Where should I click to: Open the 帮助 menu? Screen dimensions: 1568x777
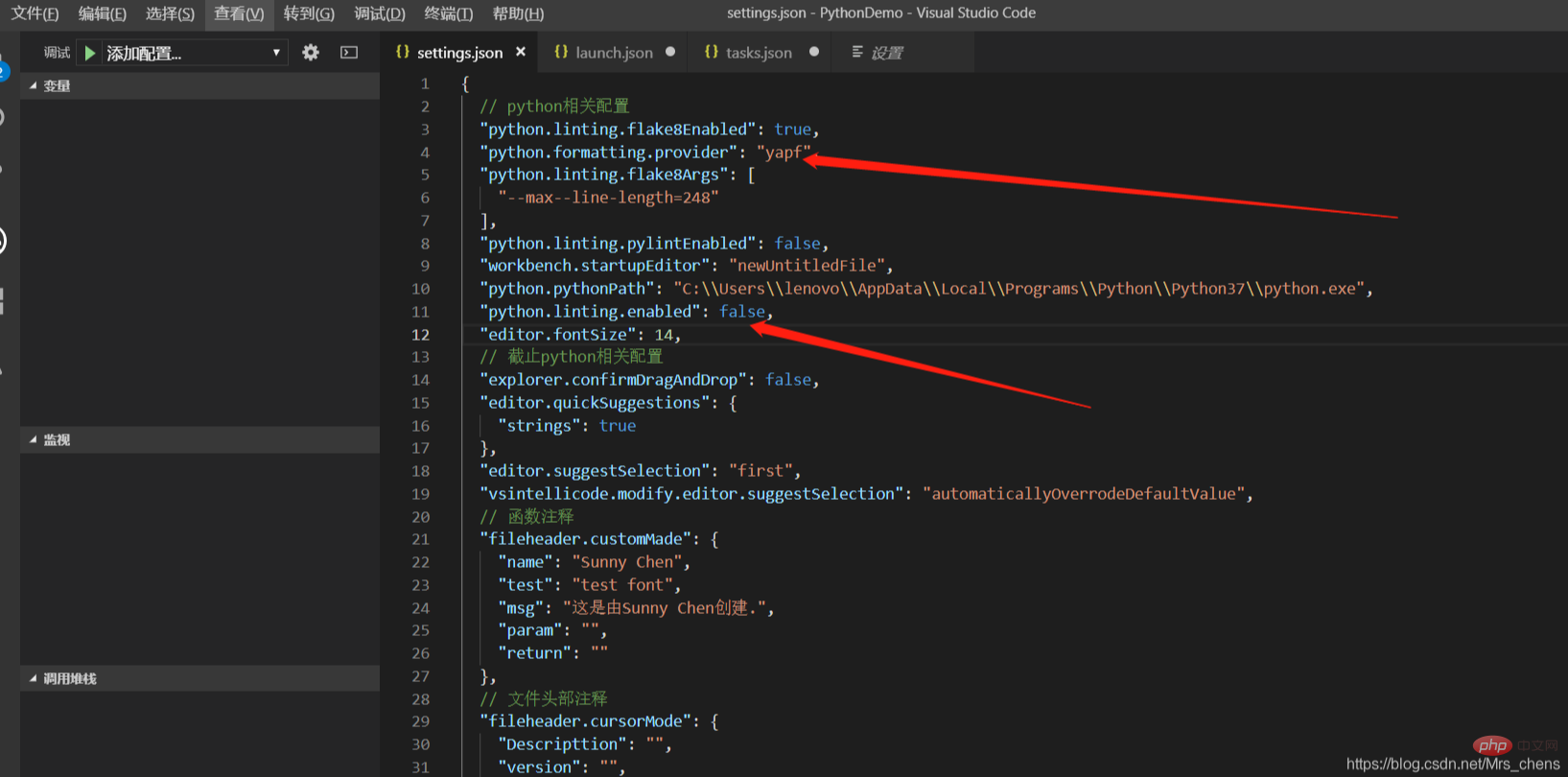pos(518,13)
